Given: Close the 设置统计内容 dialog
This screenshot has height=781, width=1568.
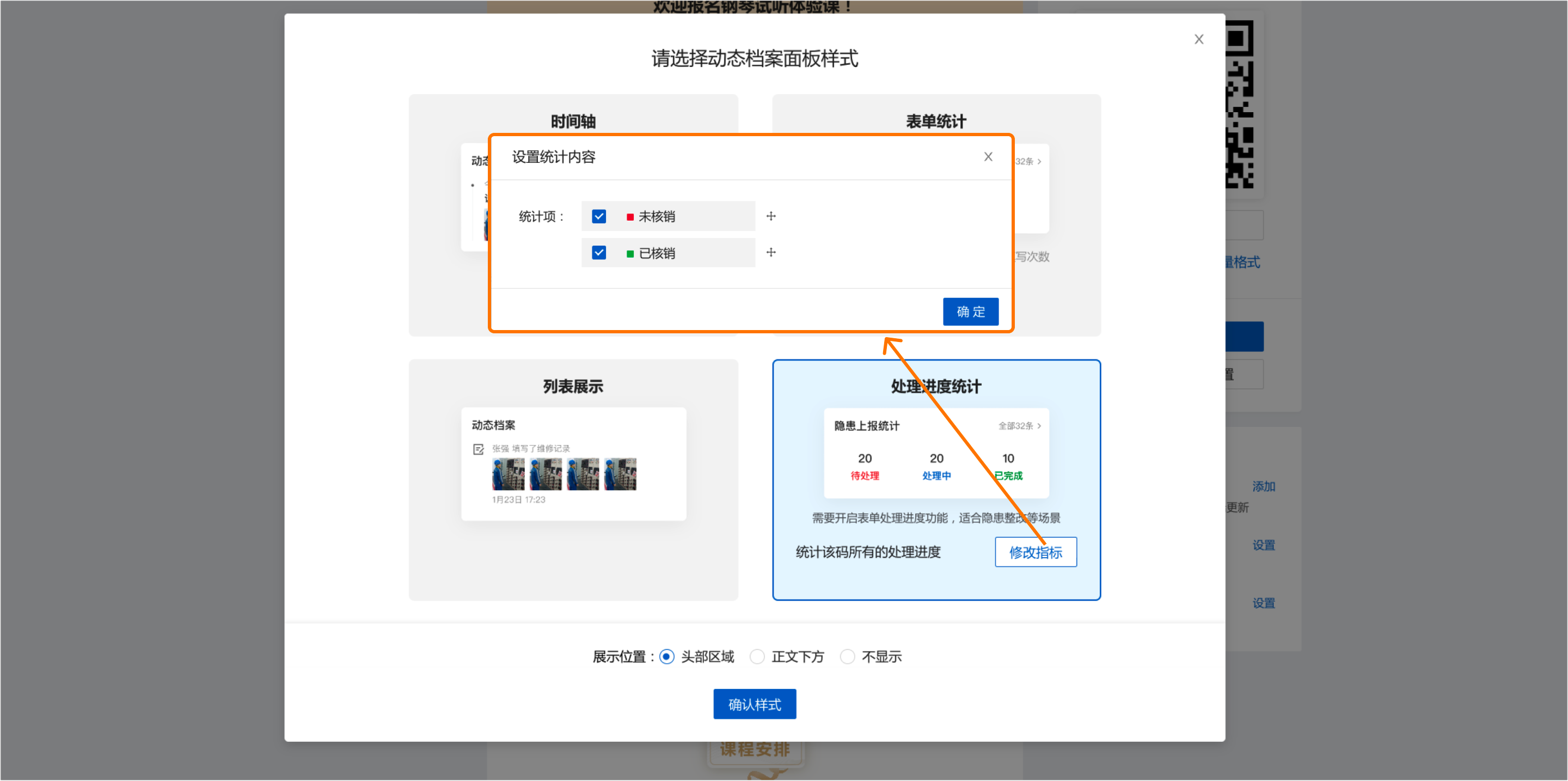Looking at the screenshot, I should pyautogui.click(x=988, y=157).
